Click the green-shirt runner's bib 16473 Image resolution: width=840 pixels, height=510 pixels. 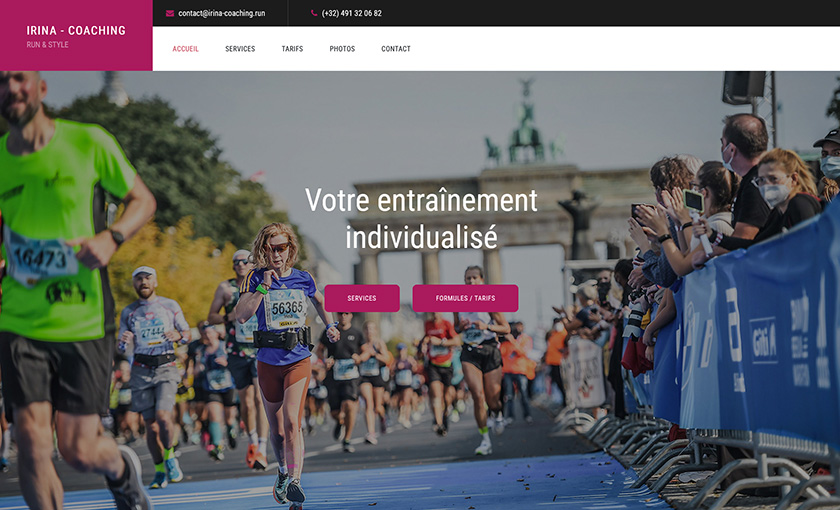coord(39,258)
